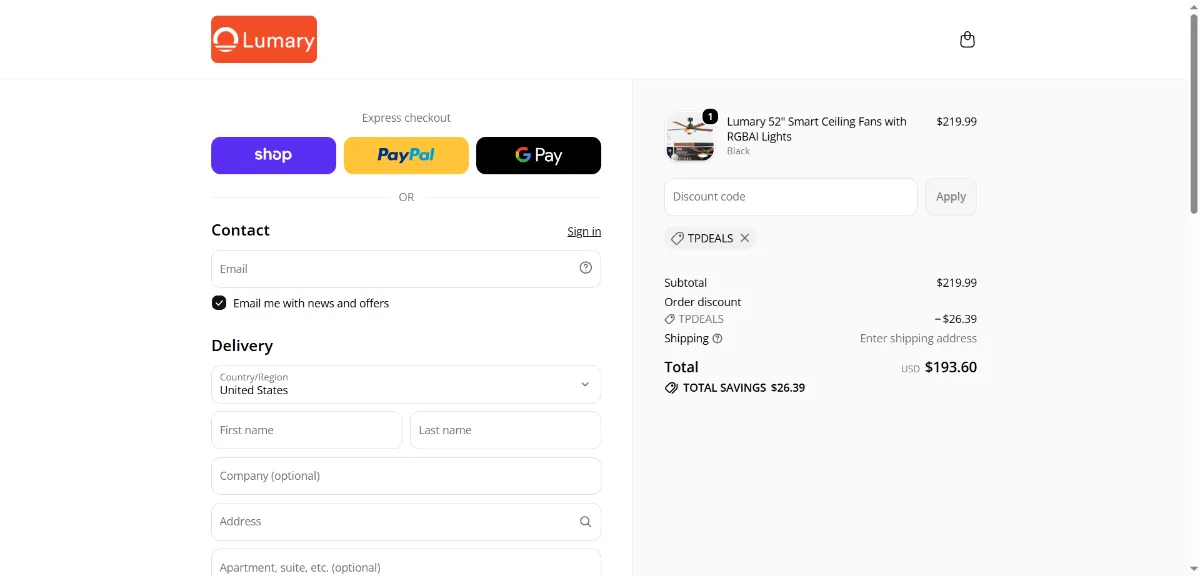Click the Total amount $193.60

tap(951, 367)
